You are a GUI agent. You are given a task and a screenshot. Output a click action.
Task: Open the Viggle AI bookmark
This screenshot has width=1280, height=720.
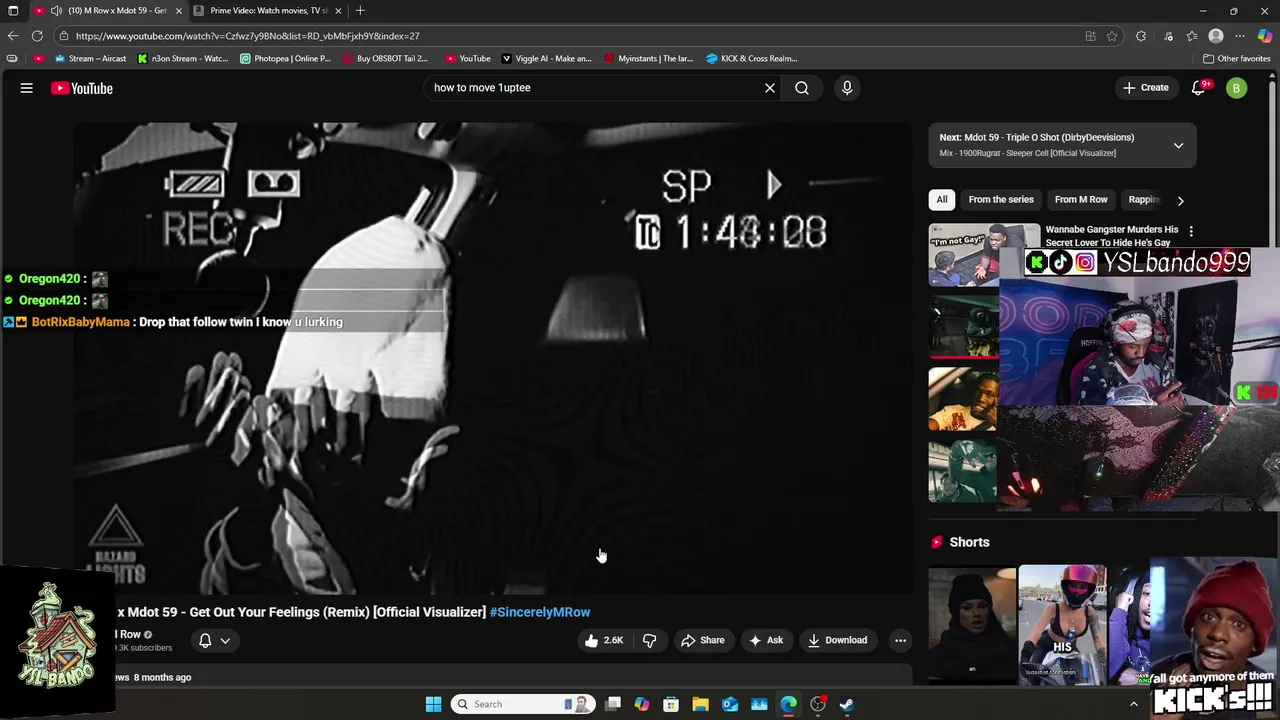tap(547, 58)
